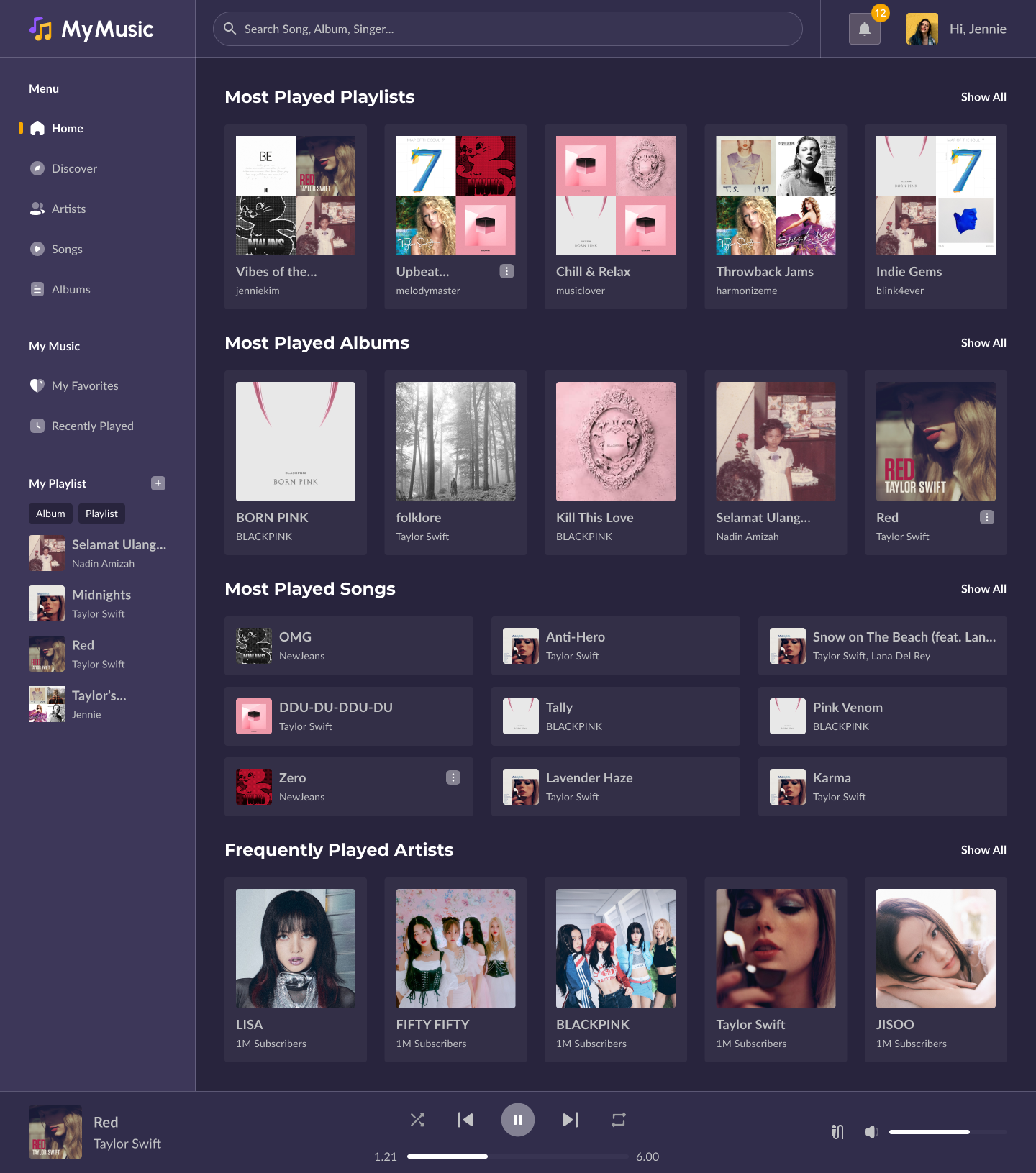
Task: Switch to Album tab in My Playlist
Action: pyautogui.click(x=50, y=514)
